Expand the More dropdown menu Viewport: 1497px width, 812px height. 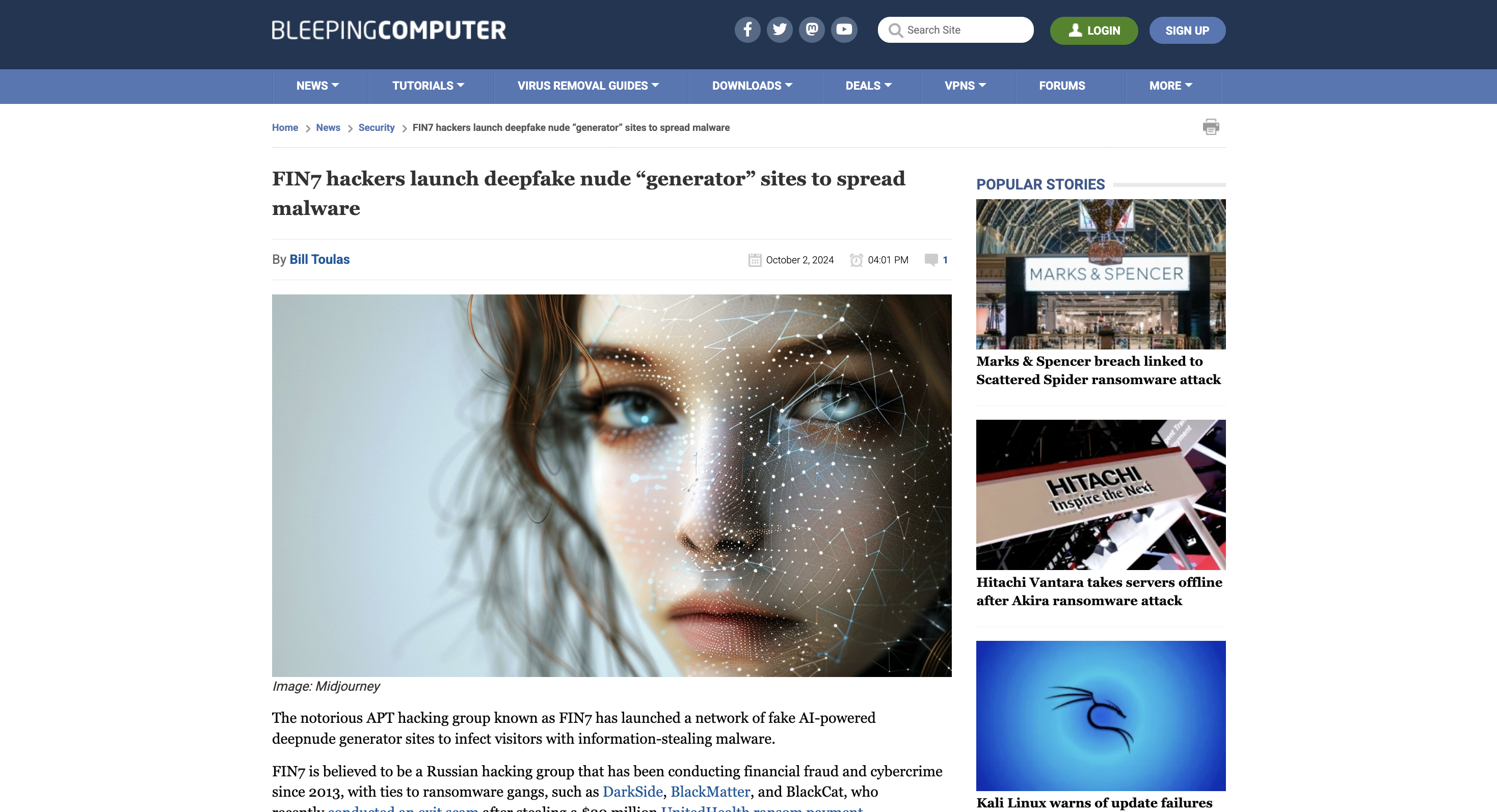[x=1170, y=86]
